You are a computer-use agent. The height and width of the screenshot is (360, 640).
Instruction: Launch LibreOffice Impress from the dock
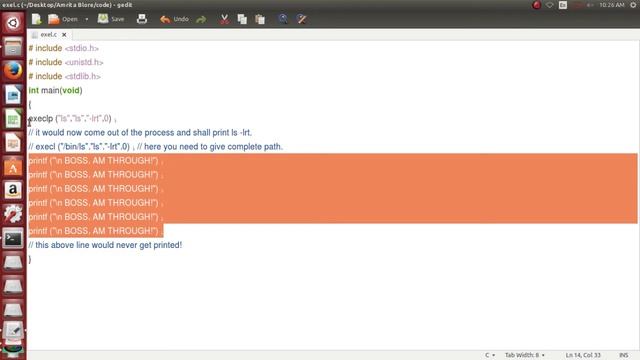pyautogui.click(x=13, y=143)
